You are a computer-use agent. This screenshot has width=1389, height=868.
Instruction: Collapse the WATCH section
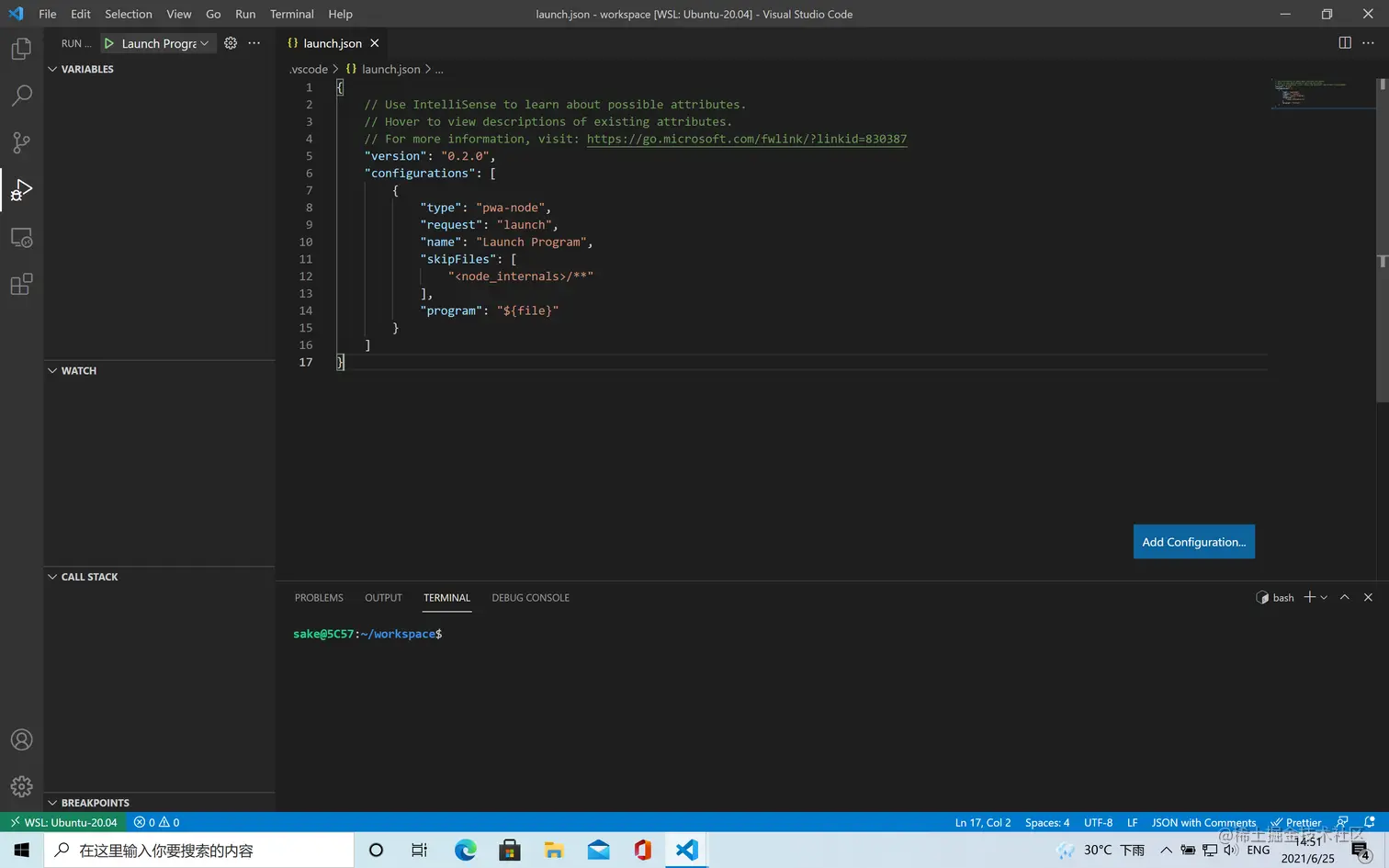point(78,371)
